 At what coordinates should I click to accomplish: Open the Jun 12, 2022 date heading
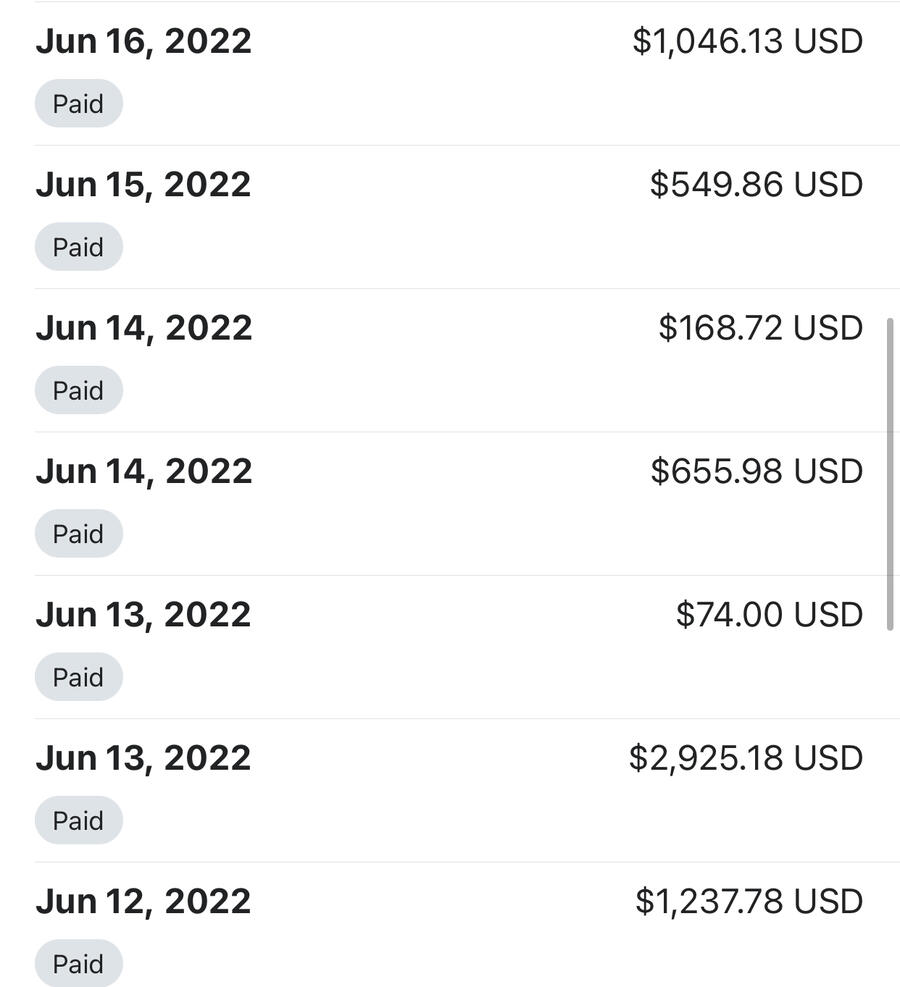(143, 901)
